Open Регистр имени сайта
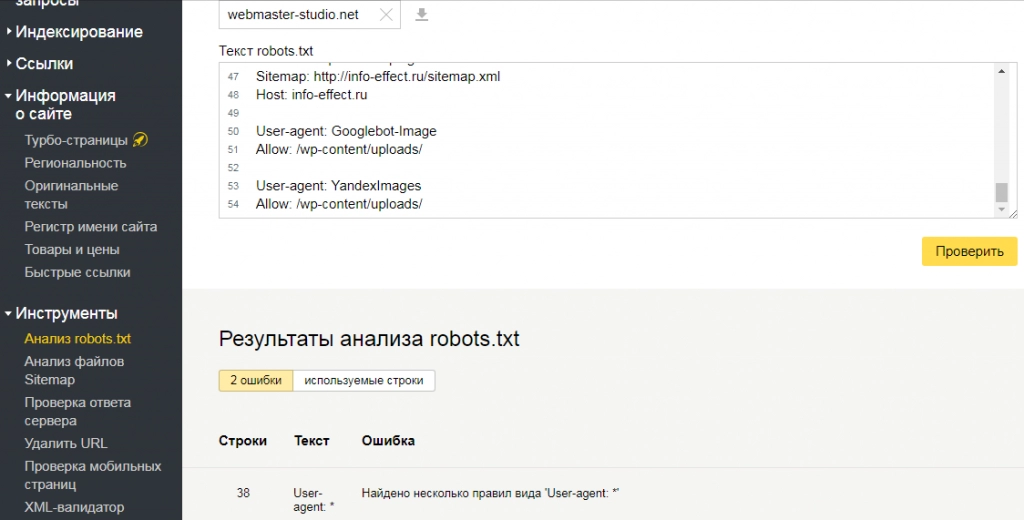The image size is (1024, 520). [91, 227]
